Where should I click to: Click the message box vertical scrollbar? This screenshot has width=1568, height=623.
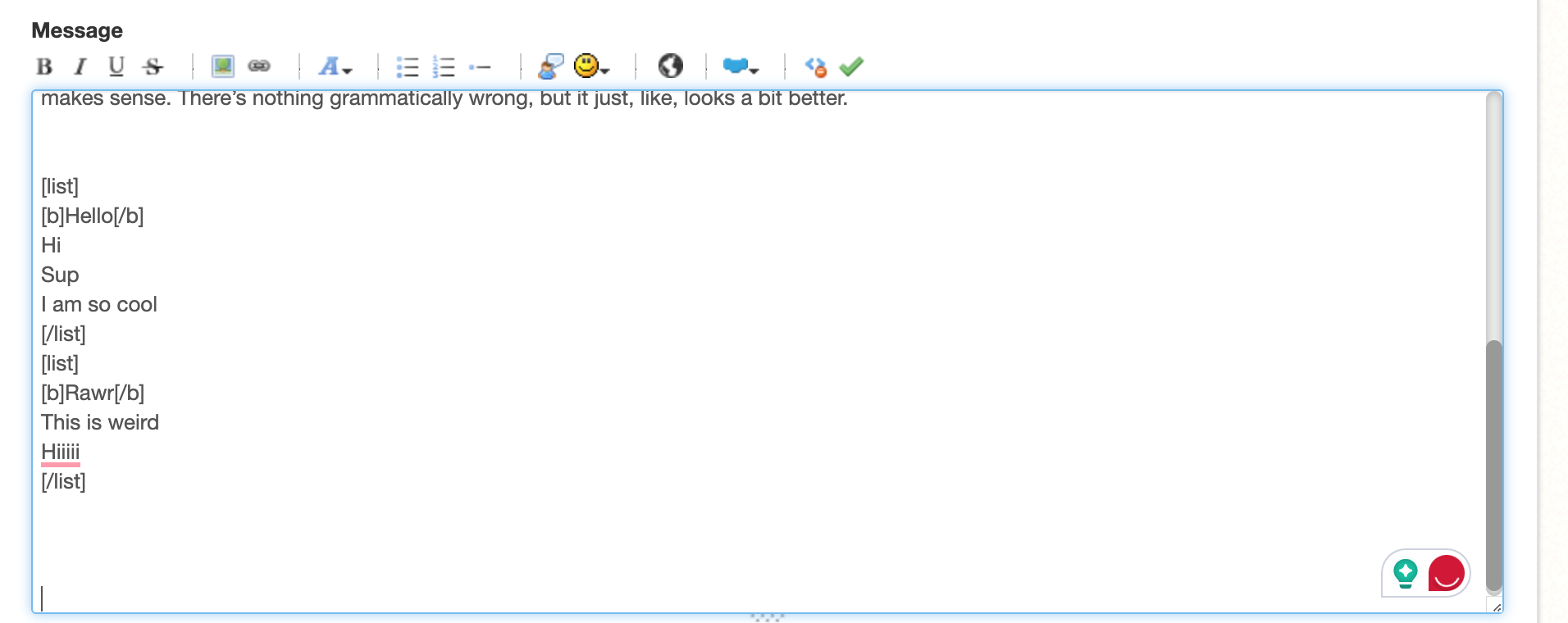click(x=1494, y=463)
